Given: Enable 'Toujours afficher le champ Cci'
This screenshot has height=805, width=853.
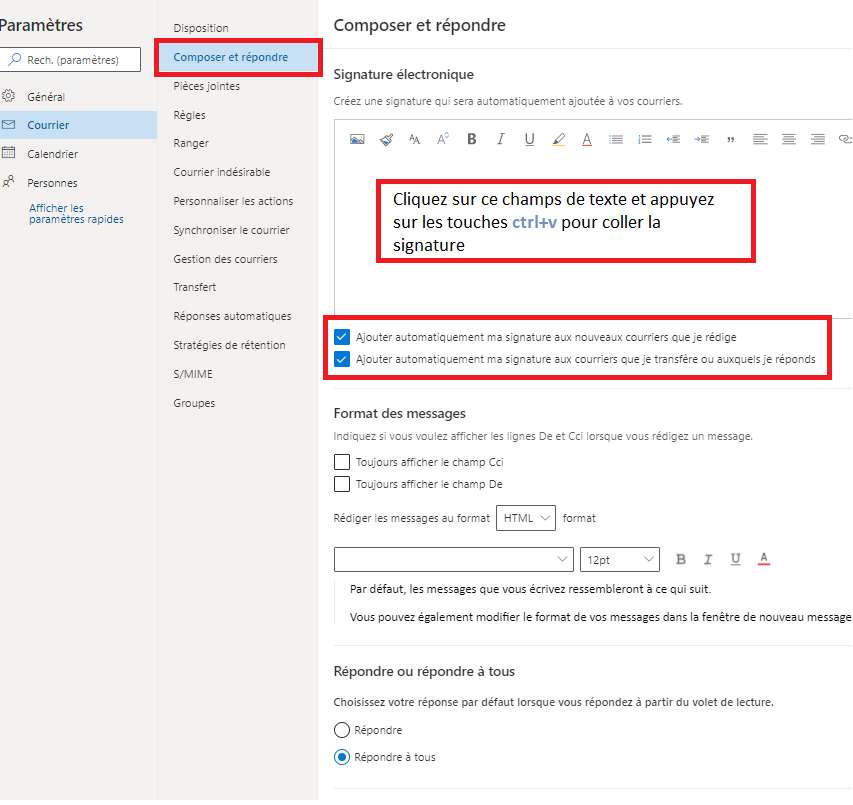Looking at the screenshot, I should [343, 462].
